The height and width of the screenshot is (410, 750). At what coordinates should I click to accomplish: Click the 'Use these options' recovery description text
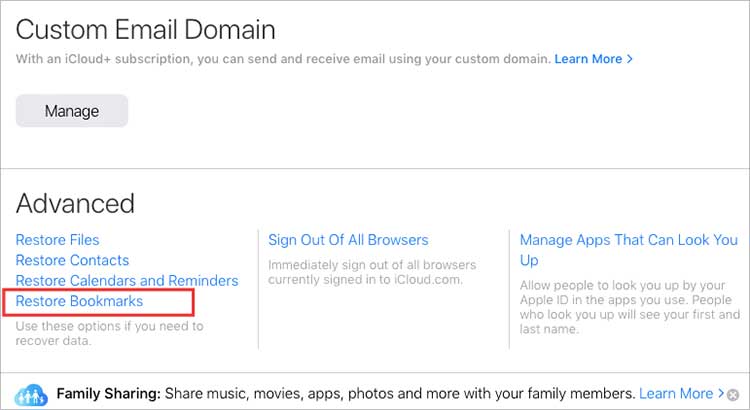110,333
